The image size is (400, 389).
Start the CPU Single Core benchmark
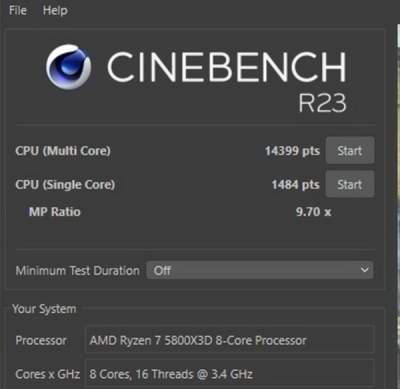tap(350, 184)
